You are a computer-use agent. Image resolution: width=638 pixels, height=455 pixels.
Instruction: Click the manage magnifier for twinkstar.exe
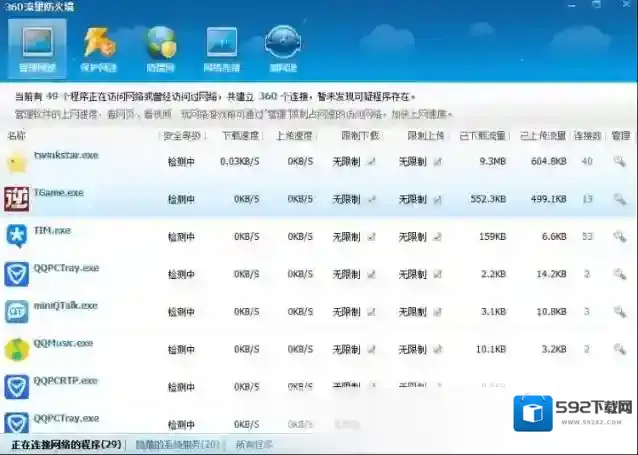pos(619,161)
